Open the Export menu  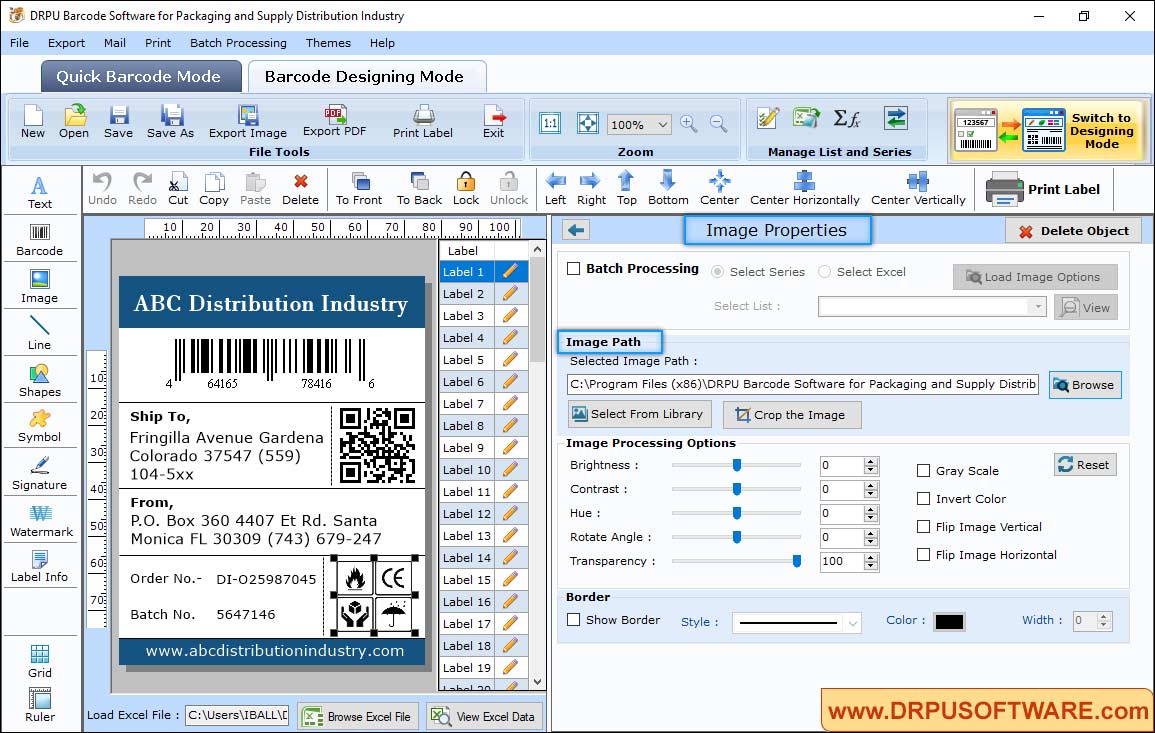66,43
